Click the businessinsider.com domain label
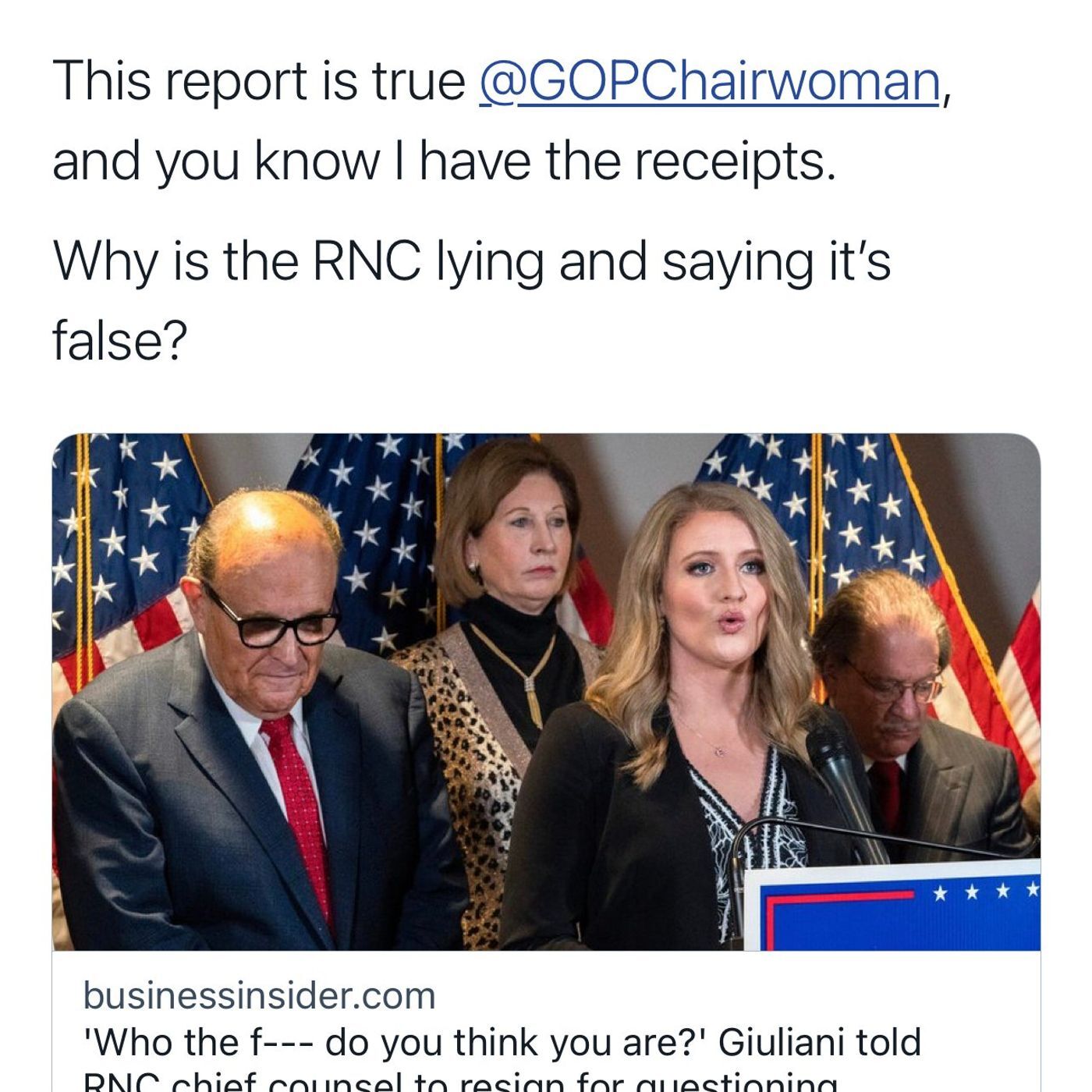Viewport: 1092px width, 1092px height. [x=259, y=996]
